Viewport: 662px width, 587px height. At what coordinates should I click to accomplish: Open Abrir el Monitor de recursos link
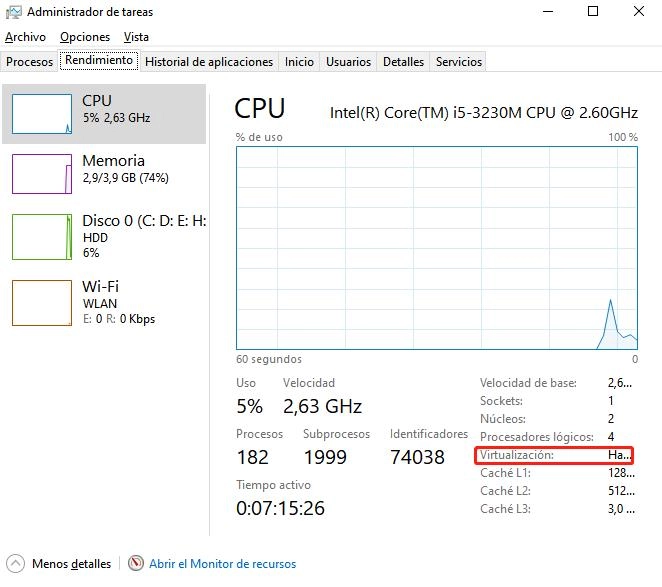pyautogui.click(x=222, y=564)
